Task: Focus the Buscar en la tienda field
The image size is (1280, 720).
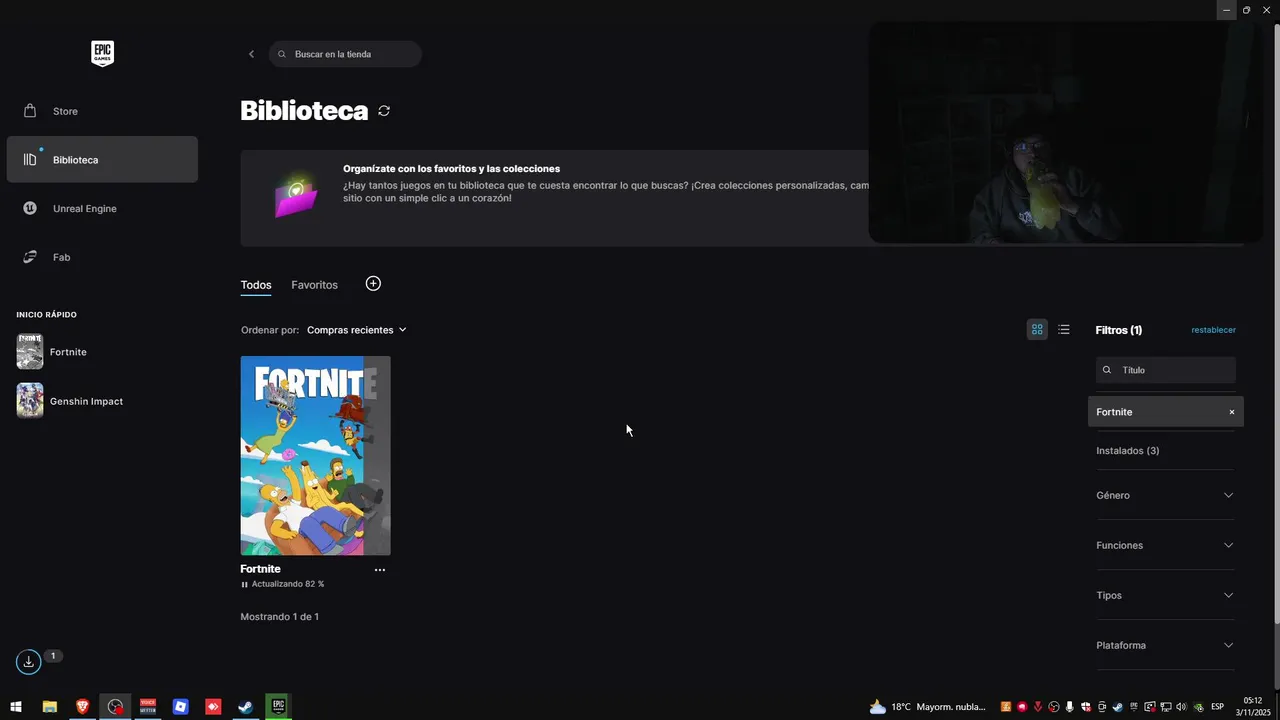Action: coord(345,54)
